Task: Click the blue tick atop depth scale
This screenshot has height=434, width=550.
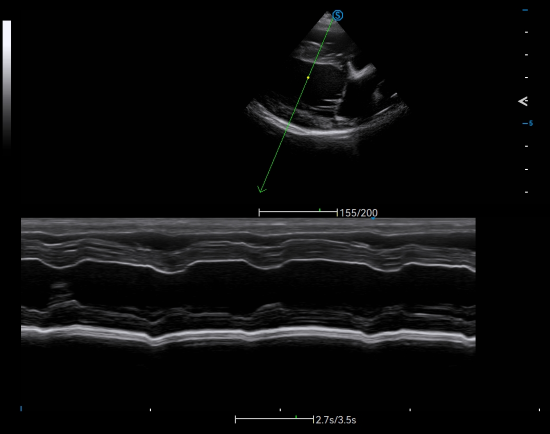Action: [525, 10]
